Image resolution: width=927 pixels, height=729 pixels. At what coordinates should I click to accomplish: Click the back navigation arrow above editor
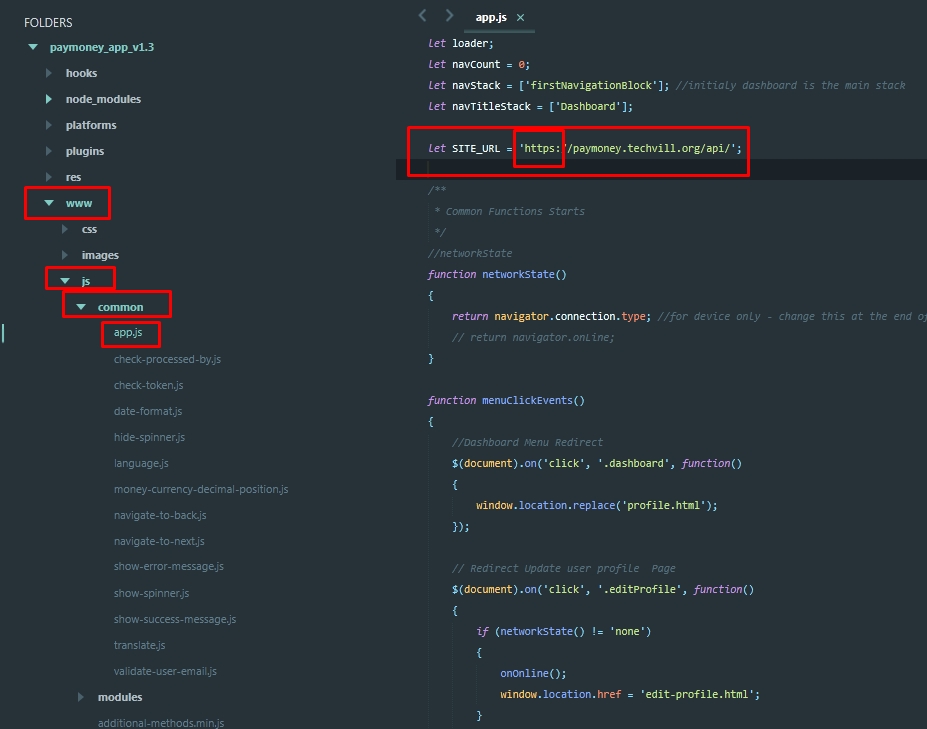(x=422, y=16)
